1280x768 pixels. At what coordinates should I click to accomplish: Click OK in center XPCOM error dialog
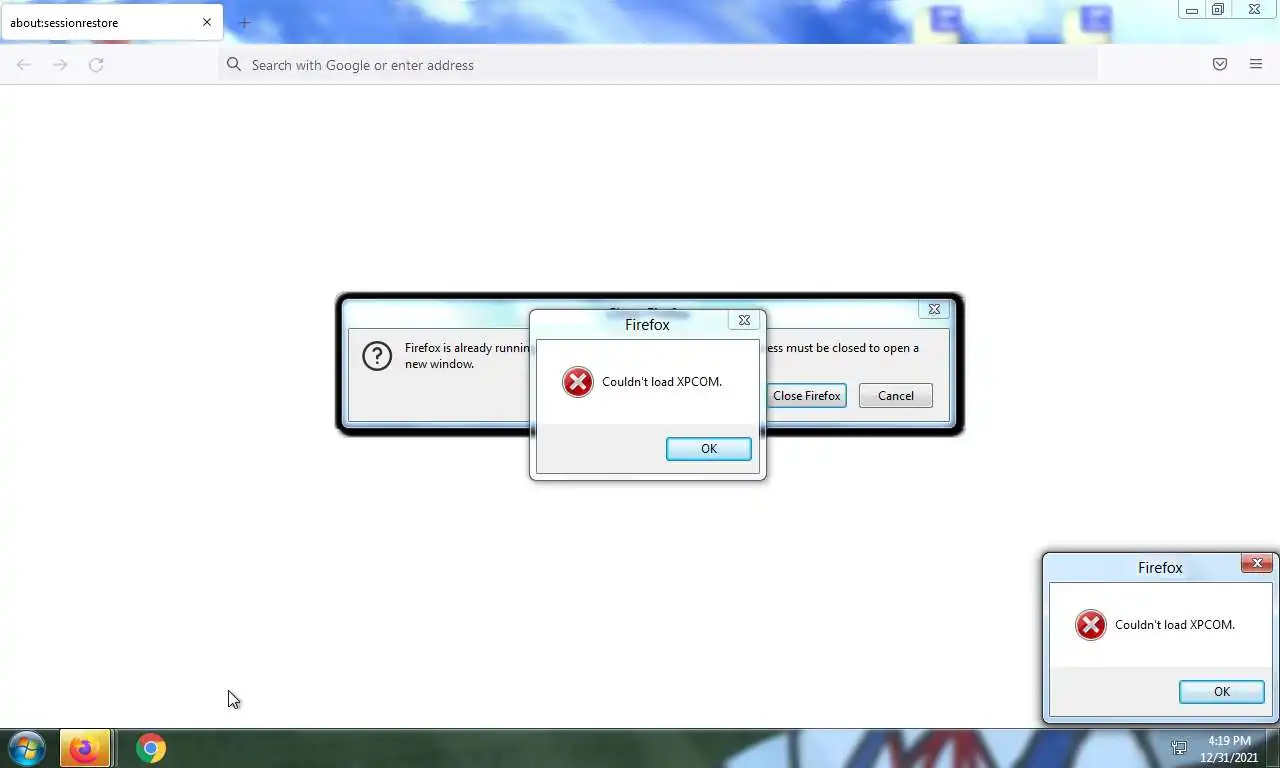click(x=709, y=449)
